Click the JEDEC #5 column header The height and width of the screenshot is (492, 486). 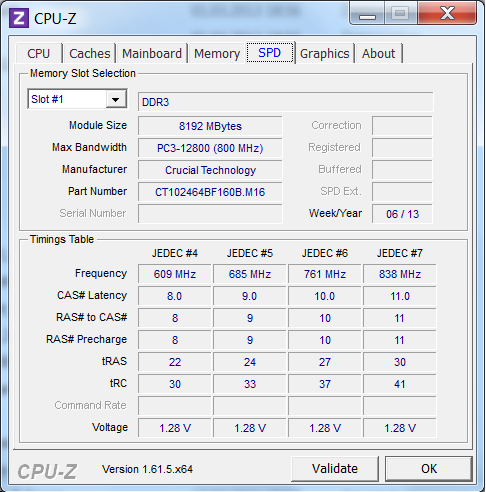pos(250,253)
